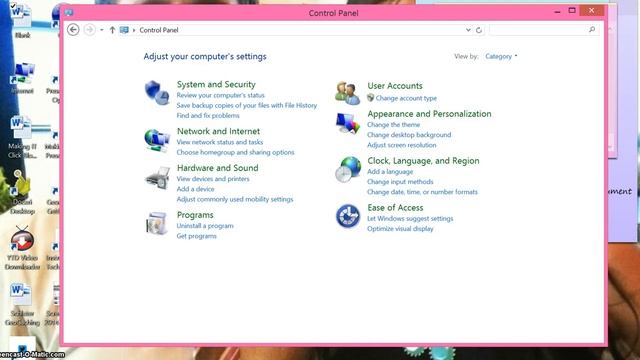
Task: Open Appearance and Personalization heading
Action: [429, 114]
